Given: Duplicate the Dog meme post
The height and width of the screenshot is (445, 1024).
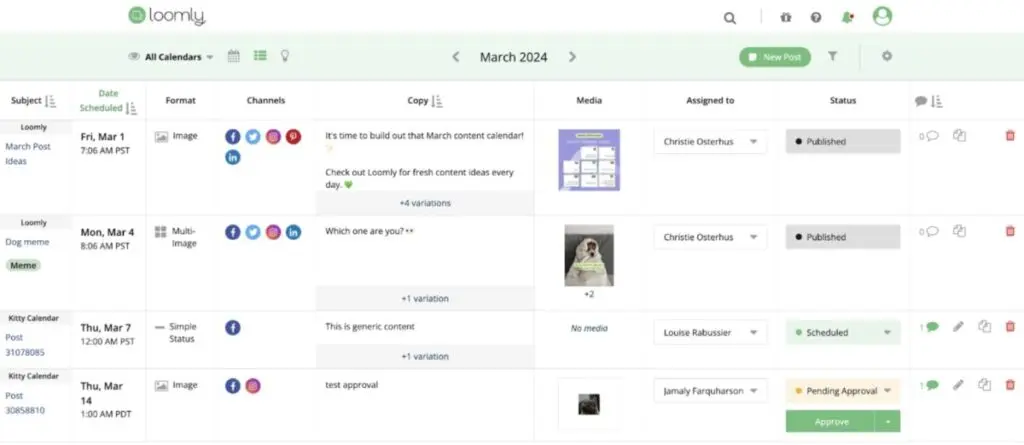Looking at the screenshot, I should click(x=959, y=231).
